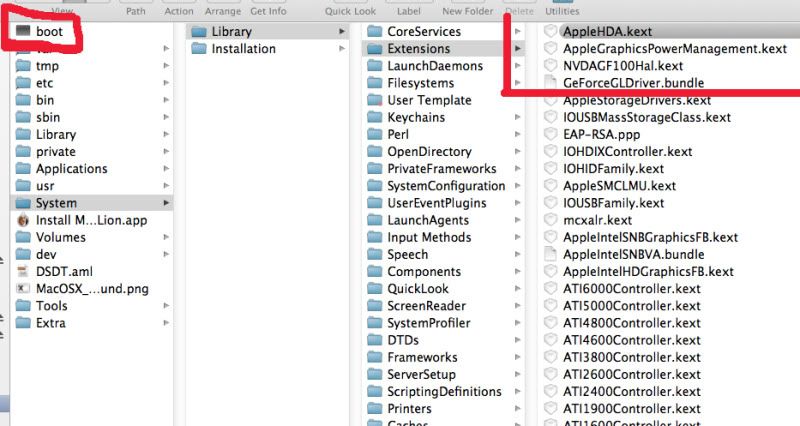This screenshot has width=800, height=426.
Task: Select the bin folder row
Action: (92, 100)
